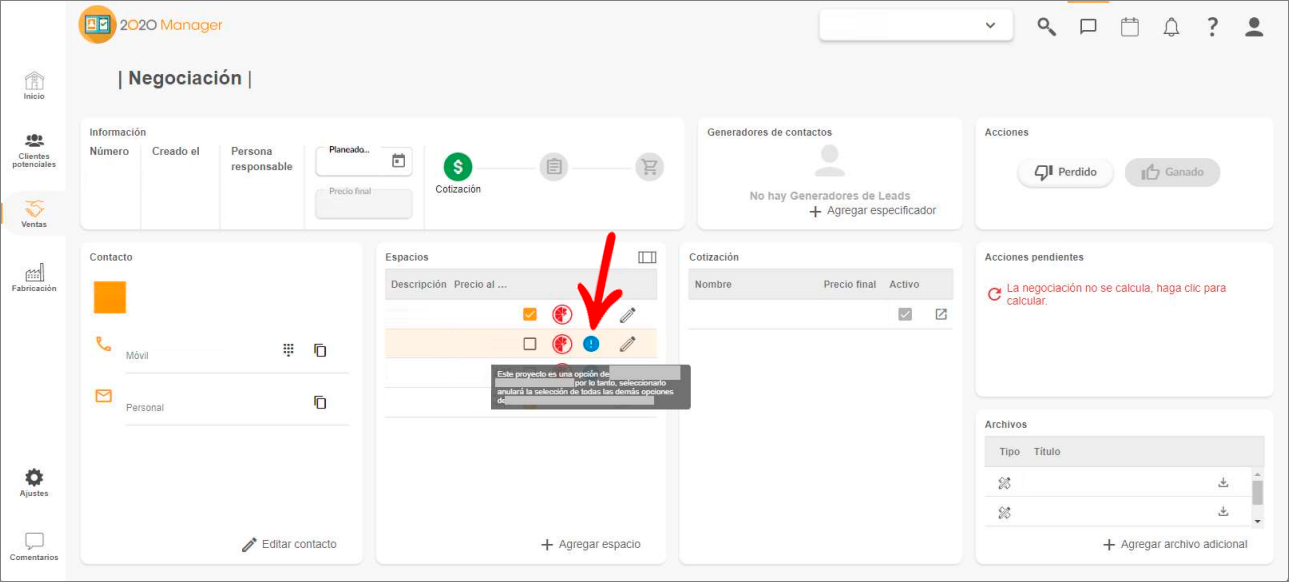Screen dimensions: 1289x582
Task: Click the Tipo column header in Archivos
Action: (1010, 451)
